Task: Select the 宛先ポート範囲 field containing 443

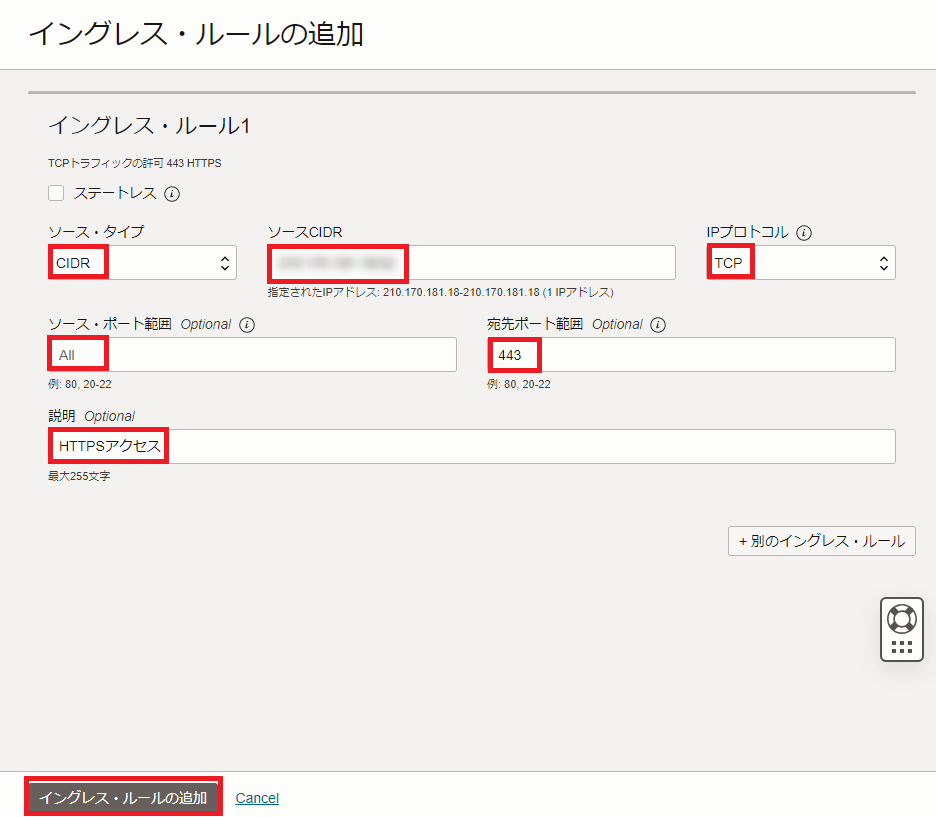Action: click(690, 355)
